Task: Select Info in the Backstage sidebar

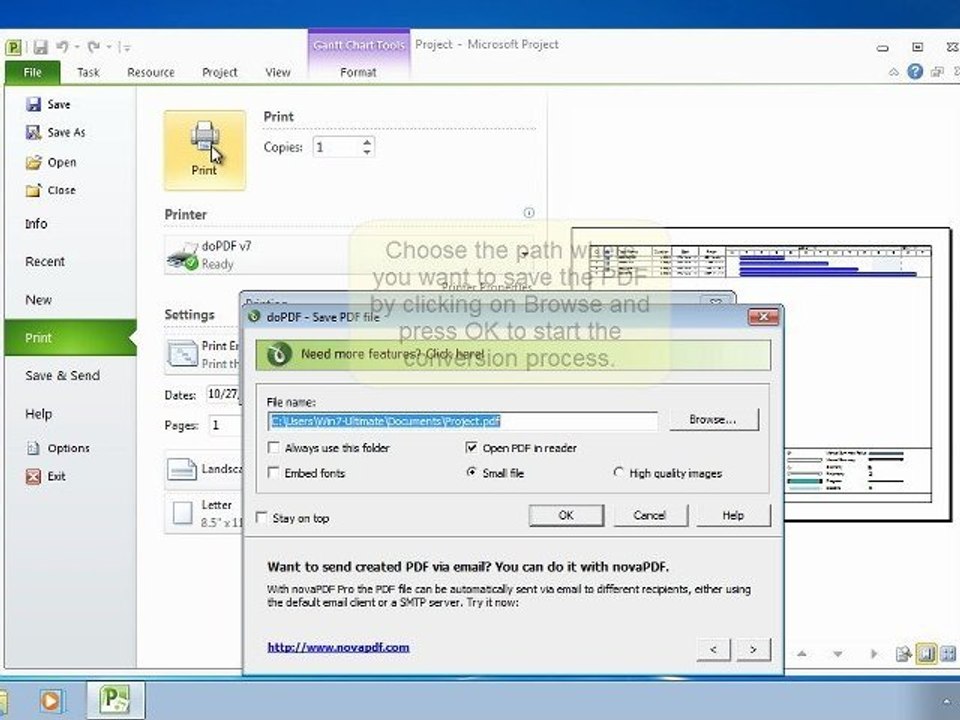Action: point(36,224)
